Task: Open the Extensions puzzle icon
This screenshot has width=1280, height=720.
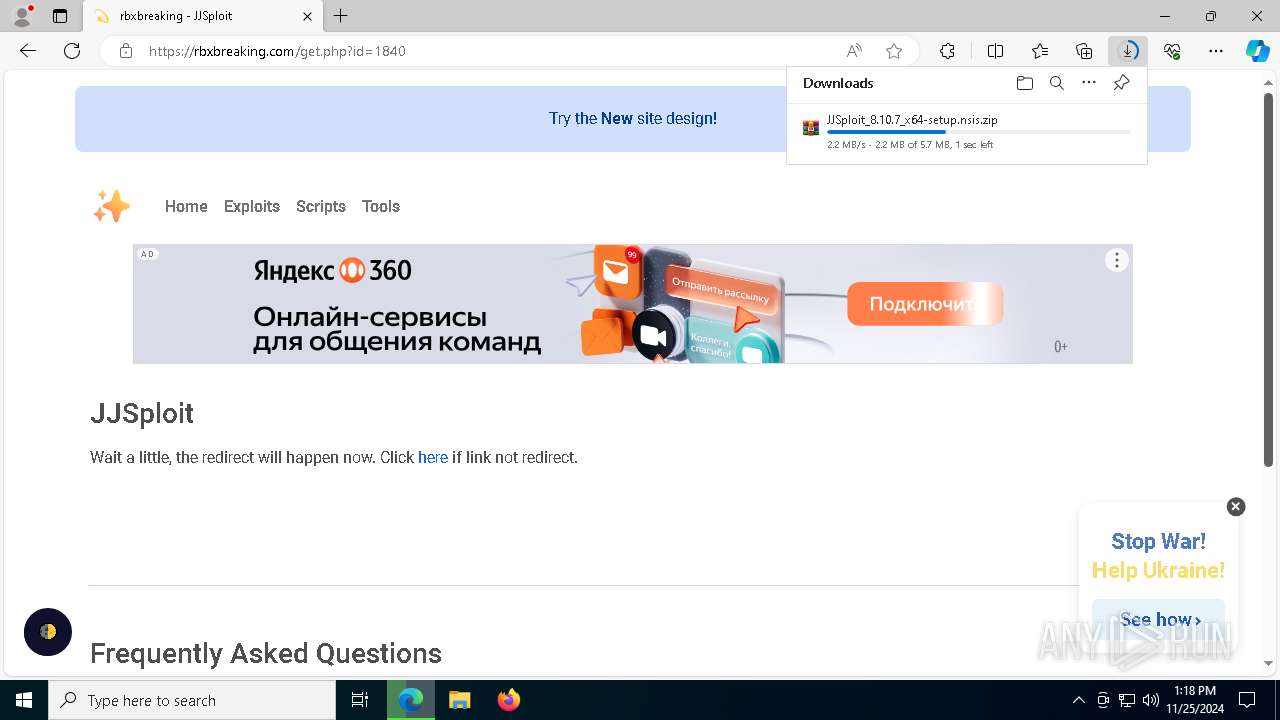Action: pyautogui.click(x=947, y=51)
